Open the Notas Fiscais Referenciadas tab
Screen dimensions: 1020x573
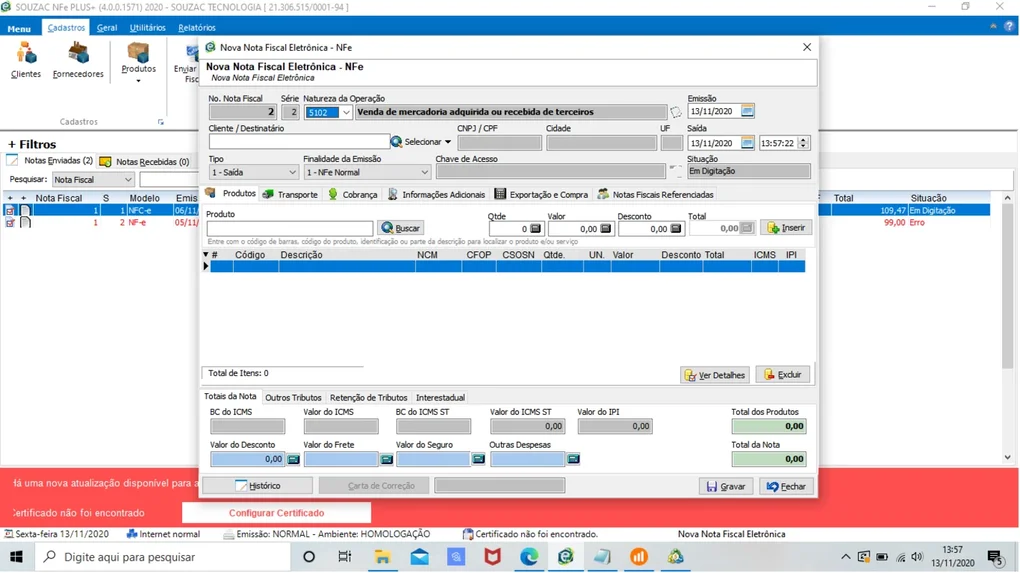point(656,194)
